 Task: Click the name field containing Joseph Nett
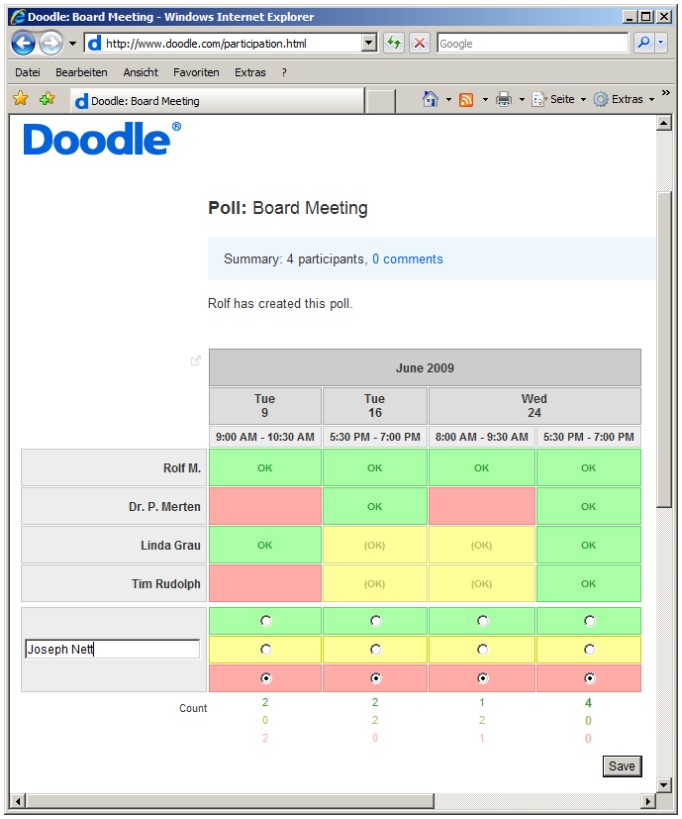point(112,649)
